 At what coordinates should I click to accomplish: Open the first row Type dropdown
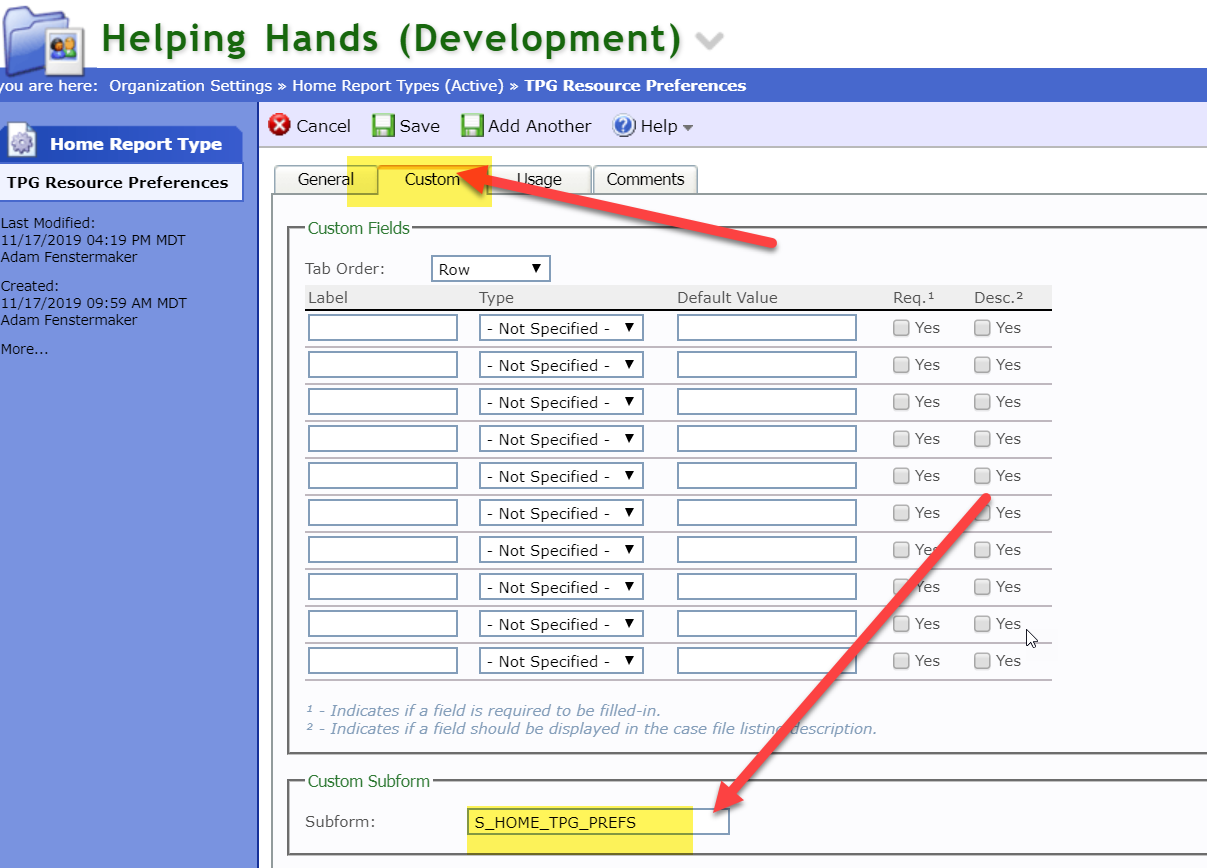(561, 328)
